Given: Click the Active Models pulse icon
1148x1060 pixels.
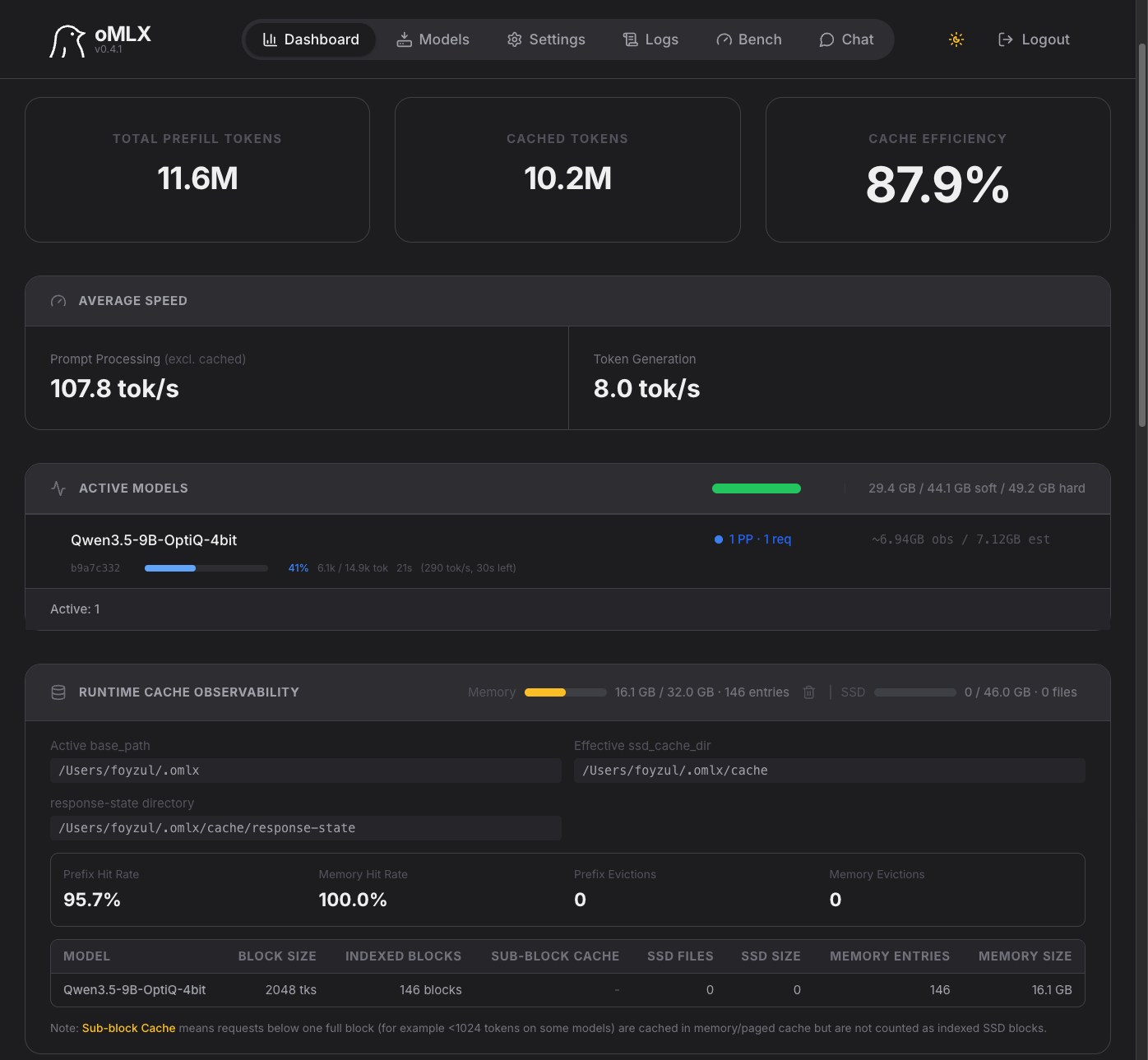Looking at the screenshot, I should [x=58, y=488].
